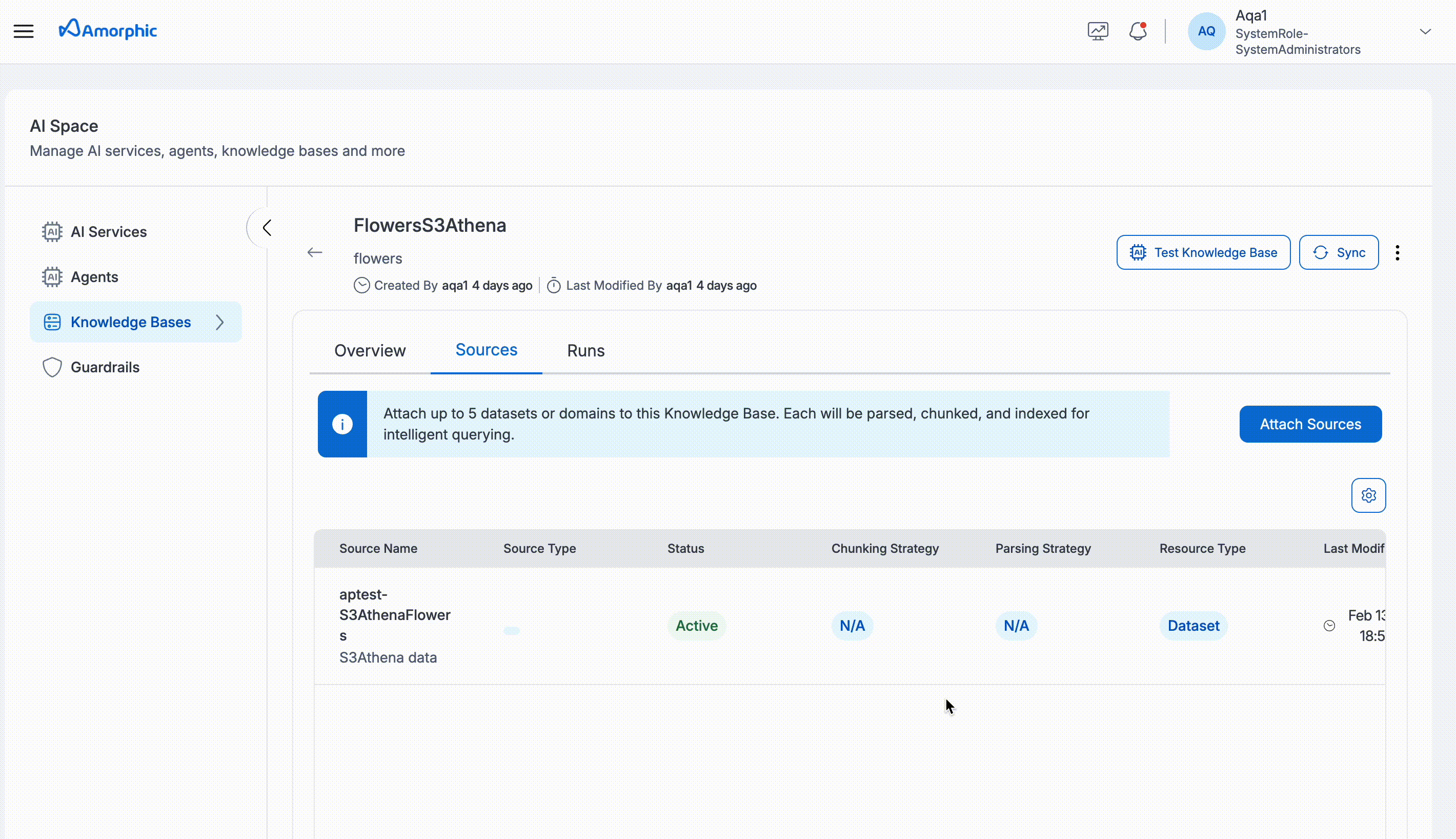Open the table settings gear
The image size is (1456, 839).
1369,495
